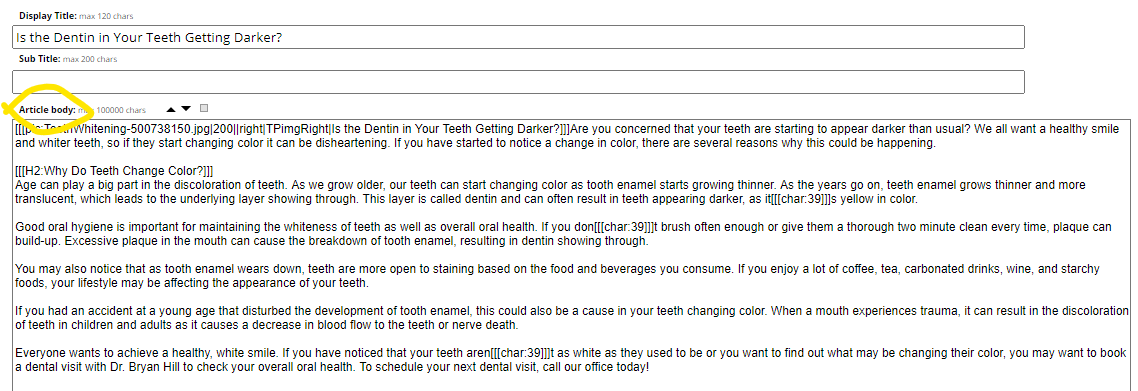The image size is (1138, 391).
Task: Click 'call our office today!' at body end
Action: pyautogui.click(x=594, y=367)
